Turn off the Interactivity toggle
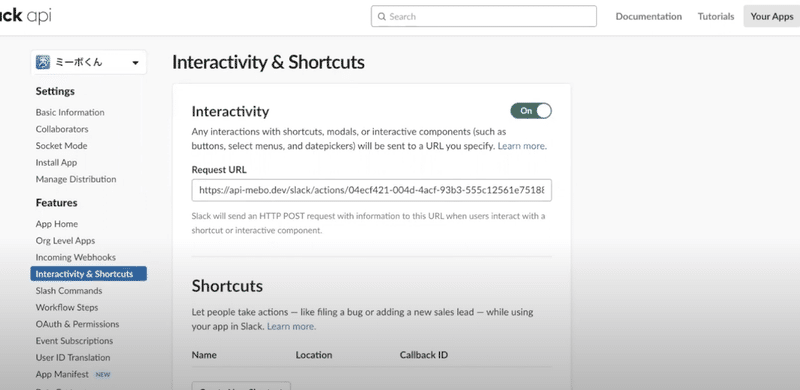 point(531,111)
